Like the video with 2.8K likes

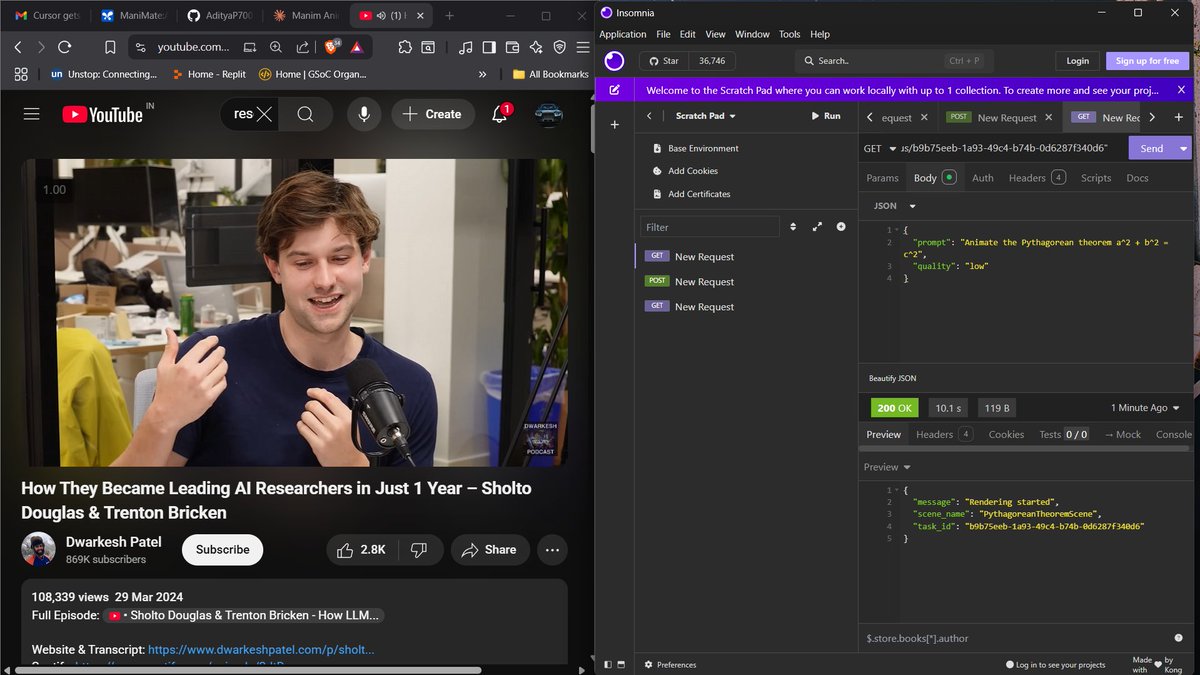coord(363,549)
